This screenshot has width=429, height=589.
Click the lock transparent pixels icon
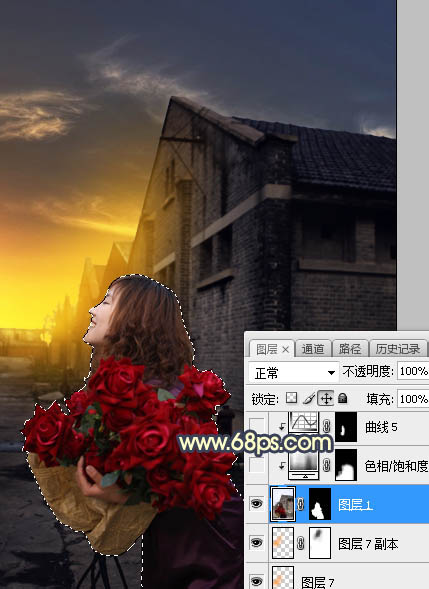(x=292, y=398)
